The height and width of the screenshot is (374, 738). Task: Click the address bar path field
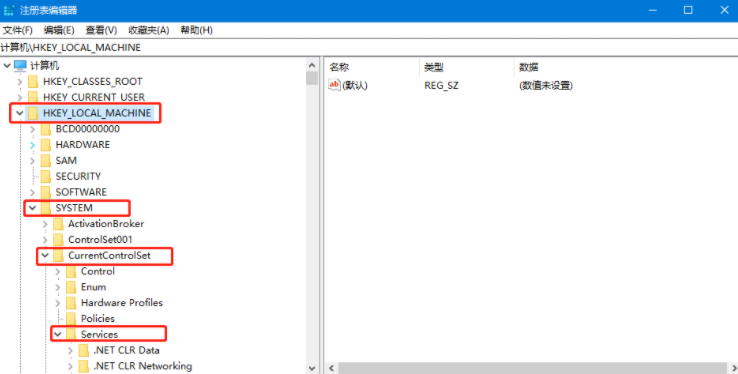point(369,48)
